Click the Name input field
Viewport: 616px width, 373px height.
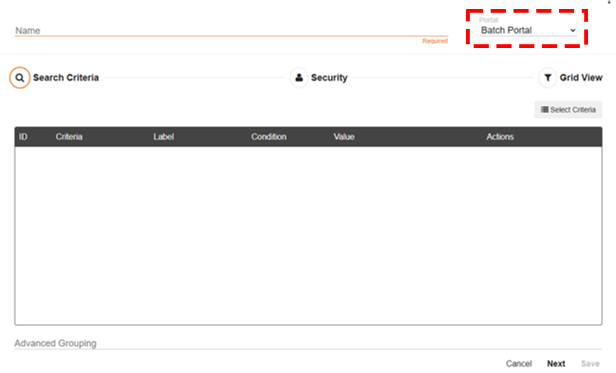coord(231,30)
